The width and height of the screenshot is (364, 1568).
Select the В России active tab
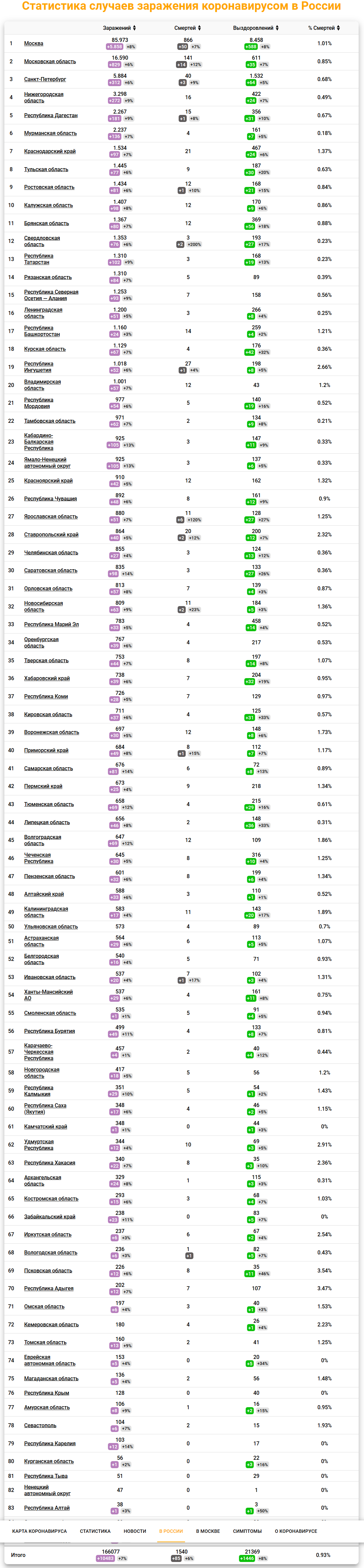pyautogui.click(x=171, y=1531)
